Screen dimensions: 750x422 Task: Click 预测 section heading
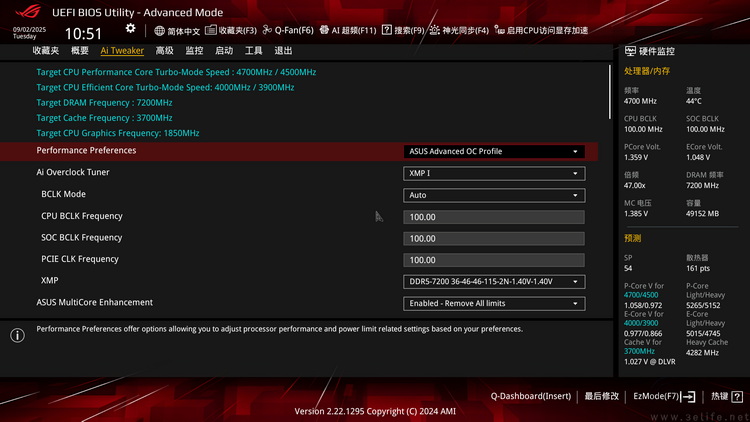click(x=632, y=238)
